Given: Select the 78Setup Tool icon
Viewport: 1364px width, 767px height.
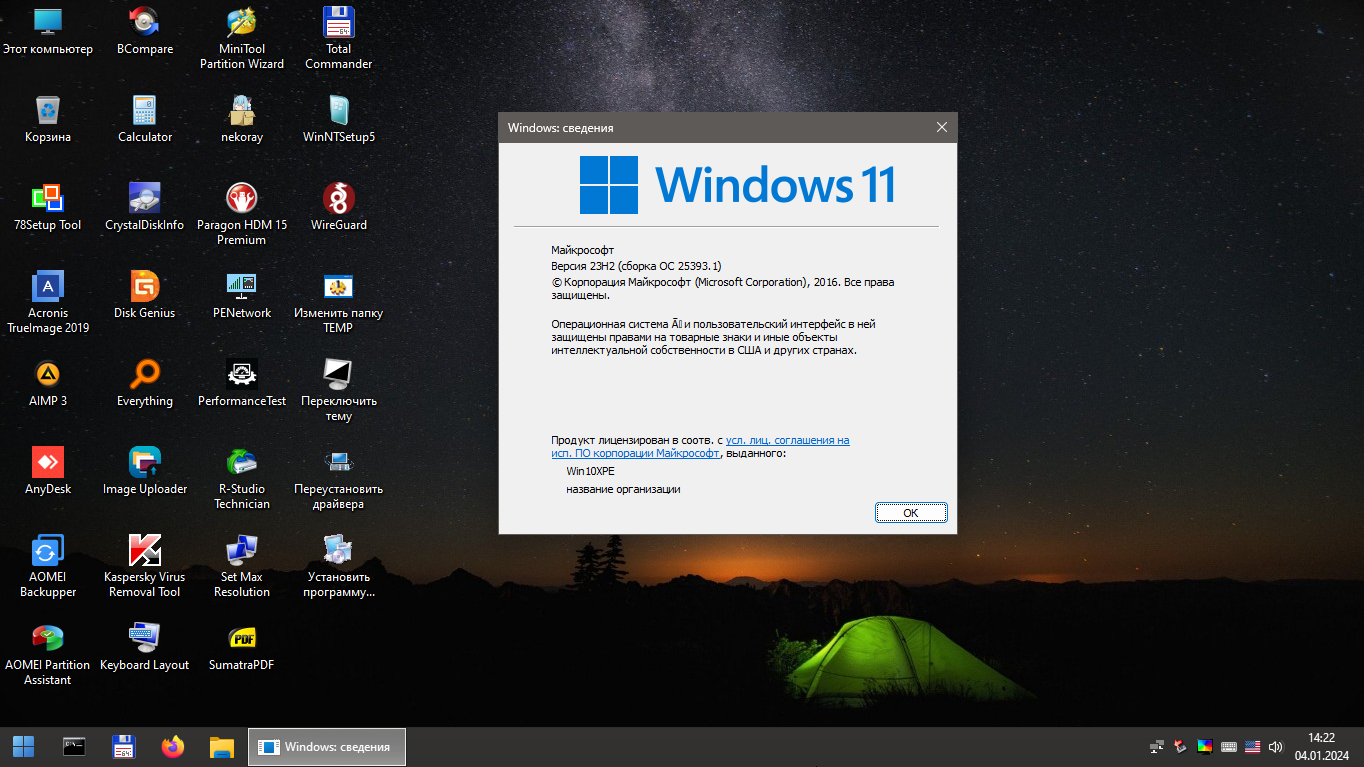Looking at the screenshot, I should tap(47, 208).
